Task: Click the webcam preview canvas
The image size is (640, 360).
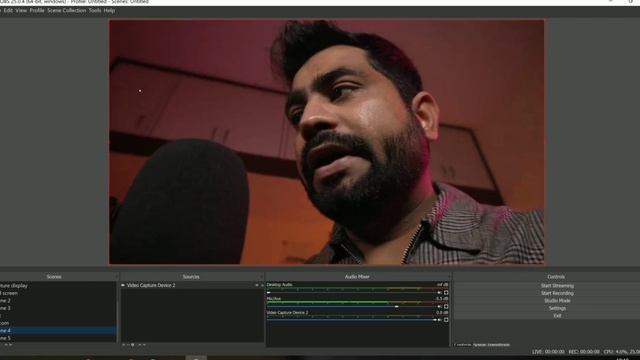Action: coord(327,142)
